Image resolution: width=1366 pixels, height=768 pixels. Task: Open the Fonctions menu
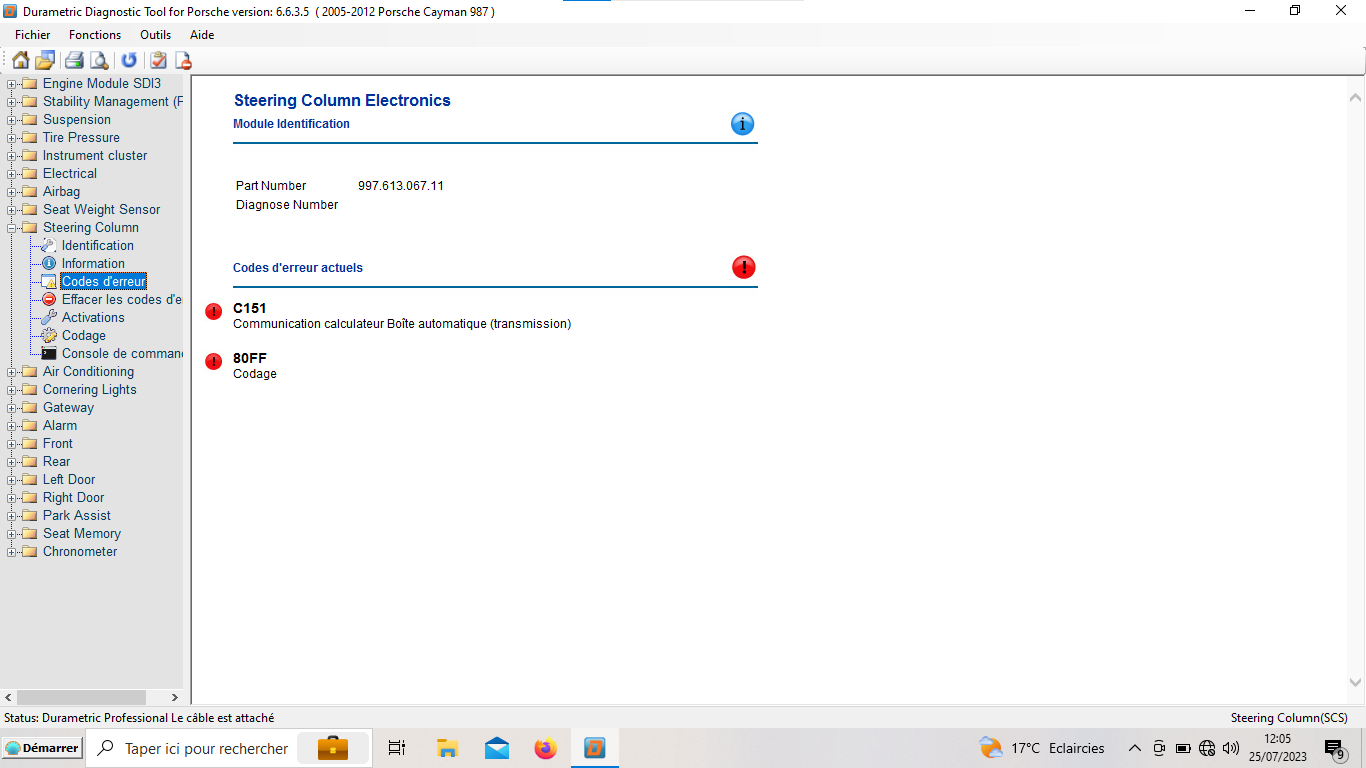tap(95, 35)
